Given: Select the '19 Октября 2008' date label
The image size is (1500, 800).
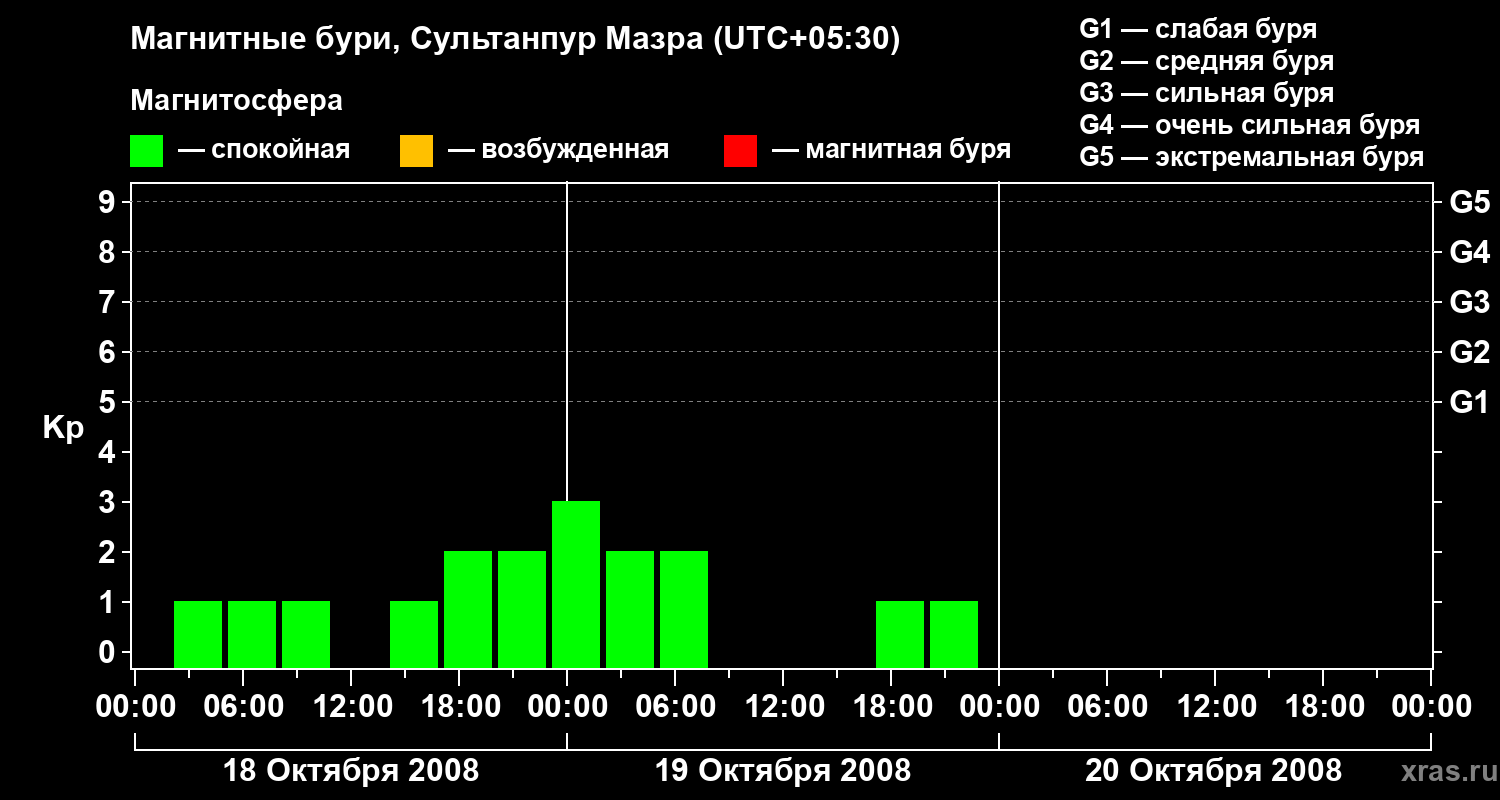Looking at the screenshot, I should [x=783, y=770].
